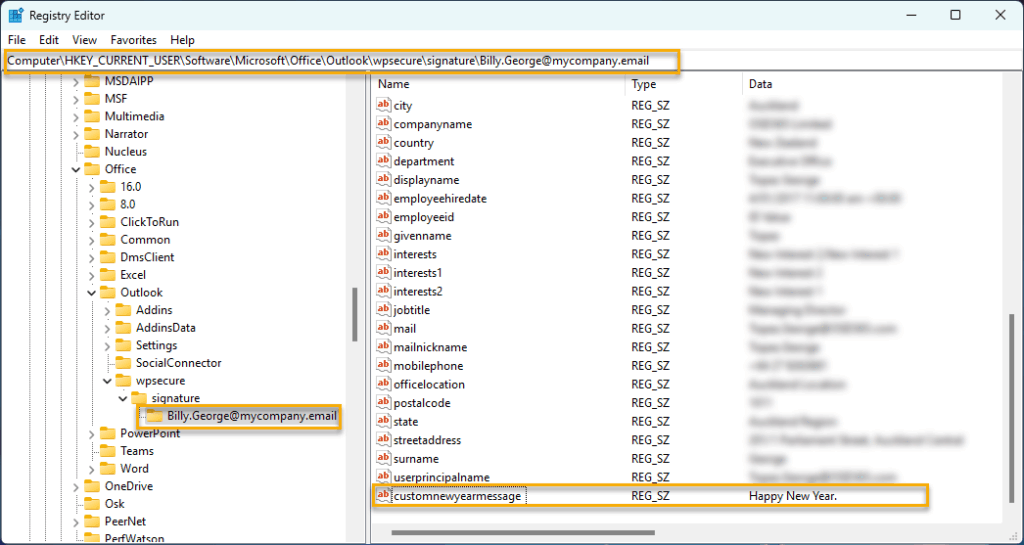Expand the PowerPoint key
Screen dimensions: 1024x545
[x=91, y=434]
